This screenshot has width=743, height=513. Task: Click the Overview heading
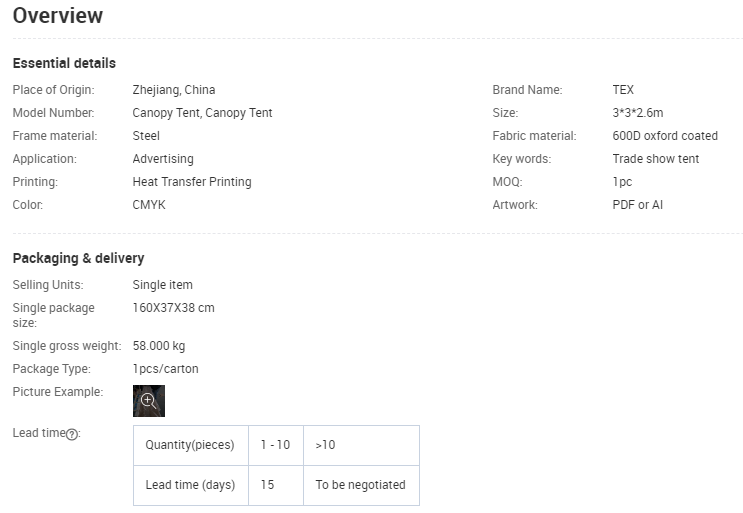click(x=58, y=16)
